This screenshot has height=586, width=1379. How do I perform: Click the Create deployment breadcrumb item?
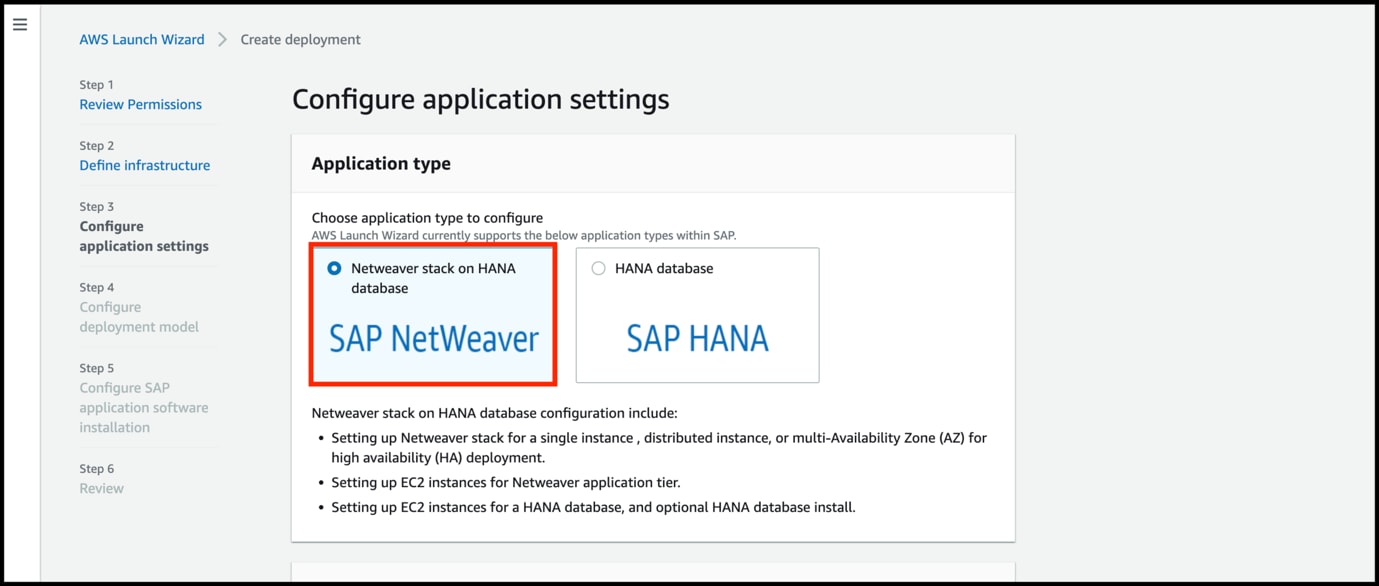[x=300, y=39]
